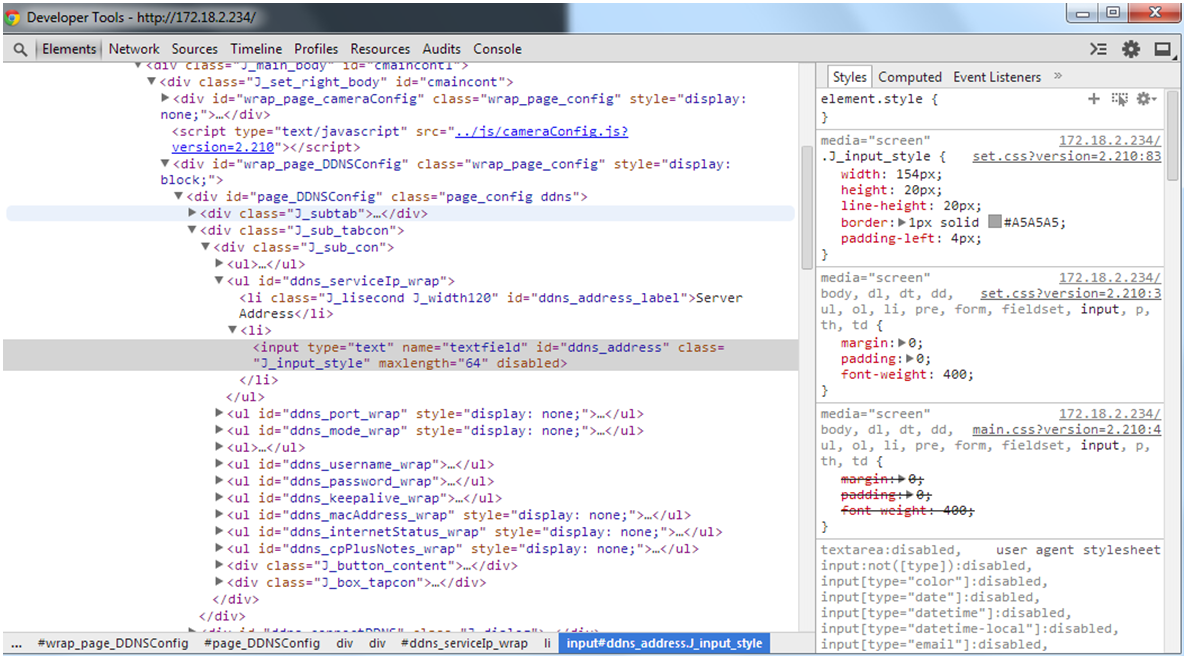Collapse the J_sub_con div node
The width and height of the screenshot is (1184, 656).
pyautogui.click(x=205, y=247)
